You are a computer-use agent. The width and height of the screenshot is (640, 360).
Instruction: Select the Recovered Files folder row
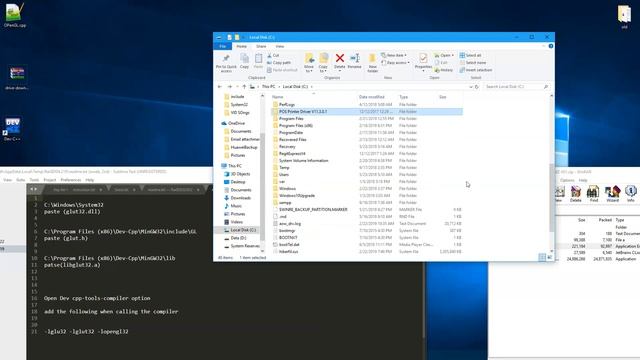point(367,139)
